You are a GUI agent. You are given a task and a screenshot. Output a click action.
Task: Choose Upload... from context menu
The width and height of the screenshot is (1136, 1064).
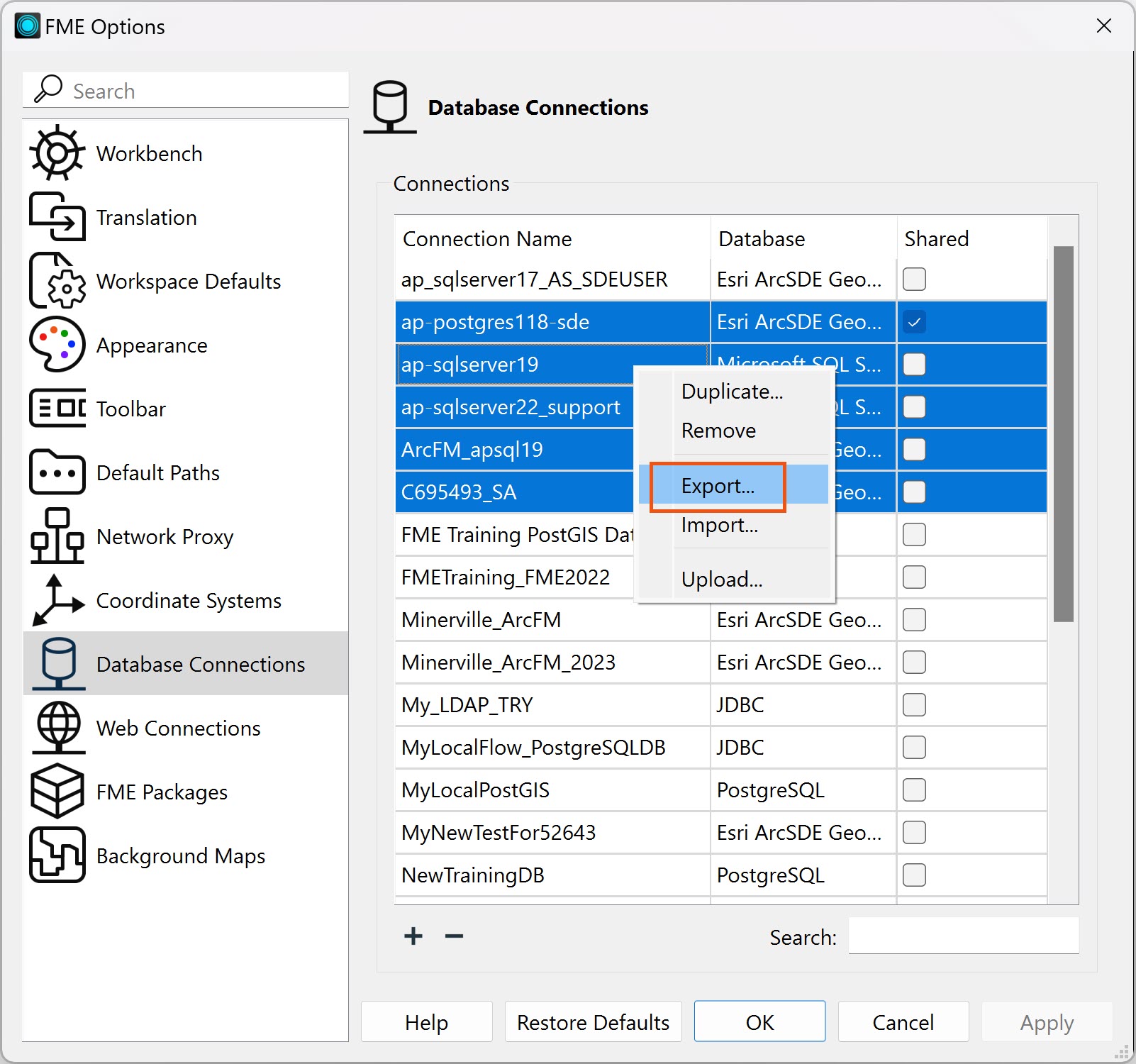coord(734,580)
